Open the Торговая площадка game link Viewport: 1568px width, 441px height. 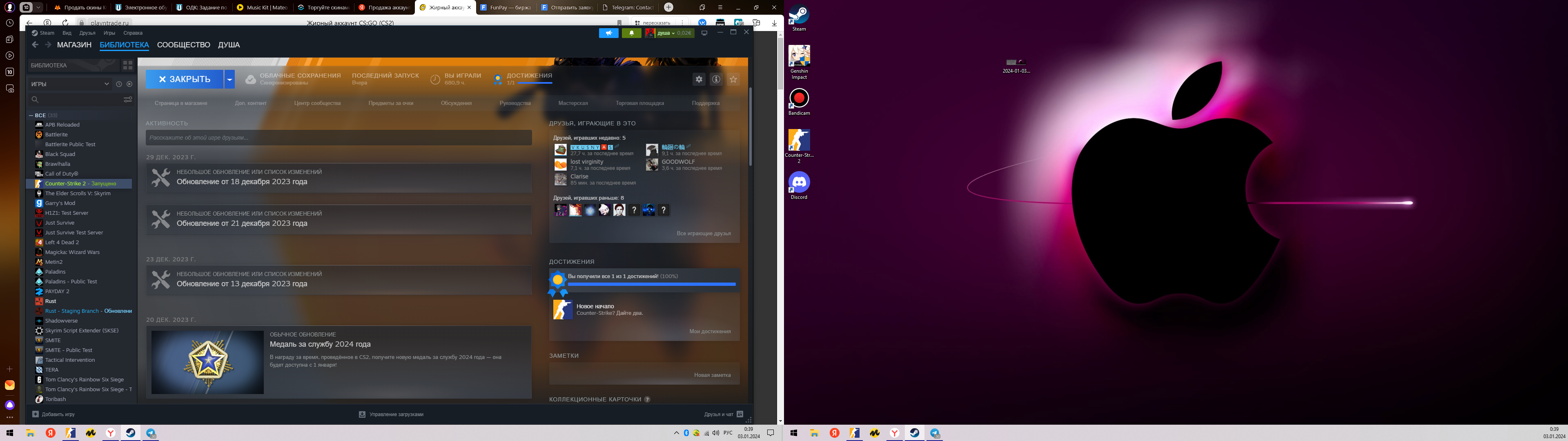(640, 103)
